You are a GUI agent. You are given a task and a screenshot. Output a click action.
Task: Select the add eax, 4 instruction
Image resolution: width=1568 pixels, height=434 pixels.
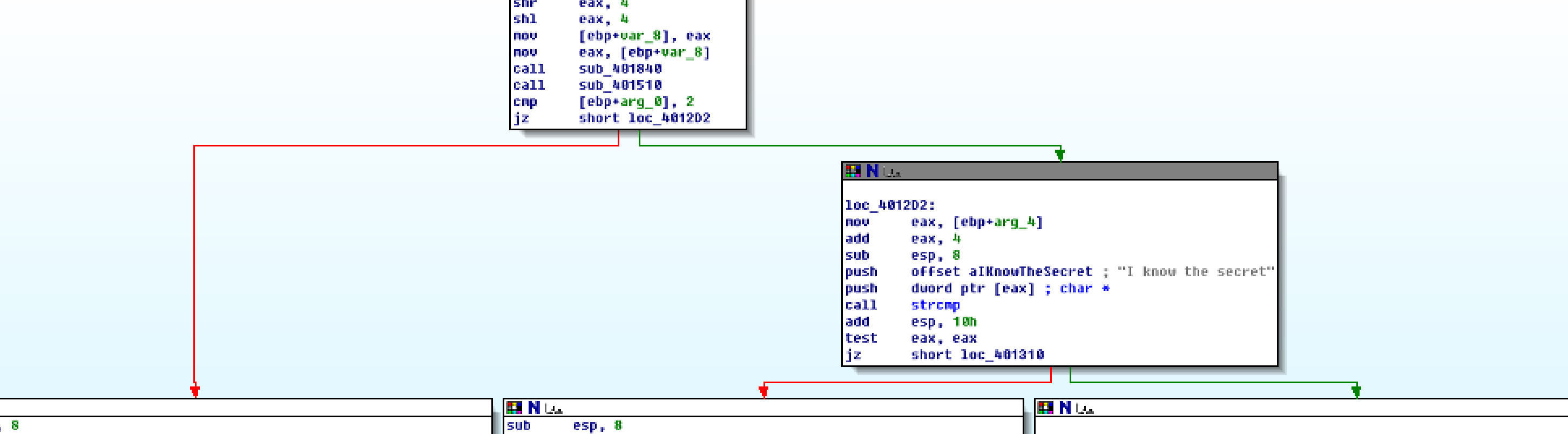click(x=903, y=239)
